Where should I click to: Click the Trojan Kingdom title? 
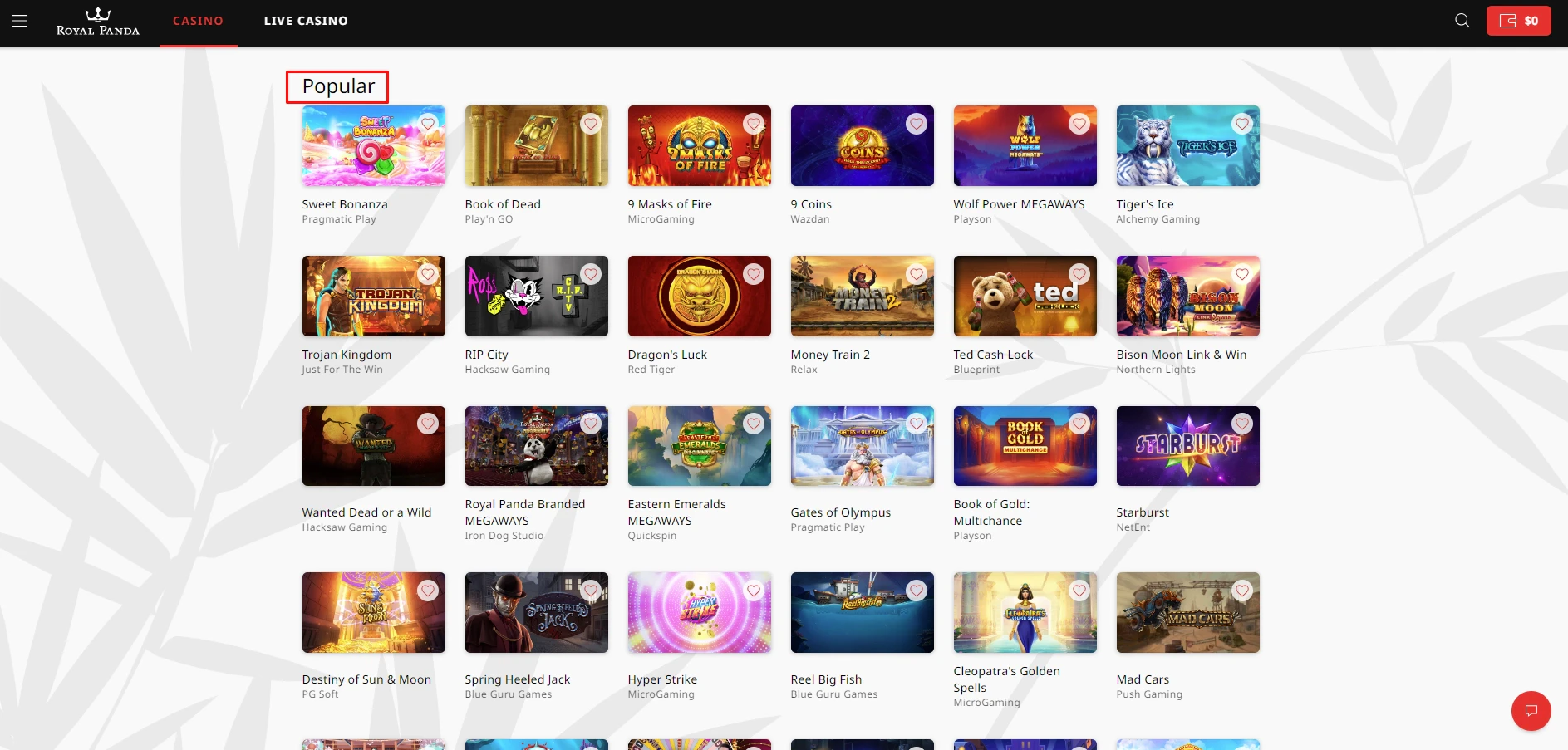347,355
